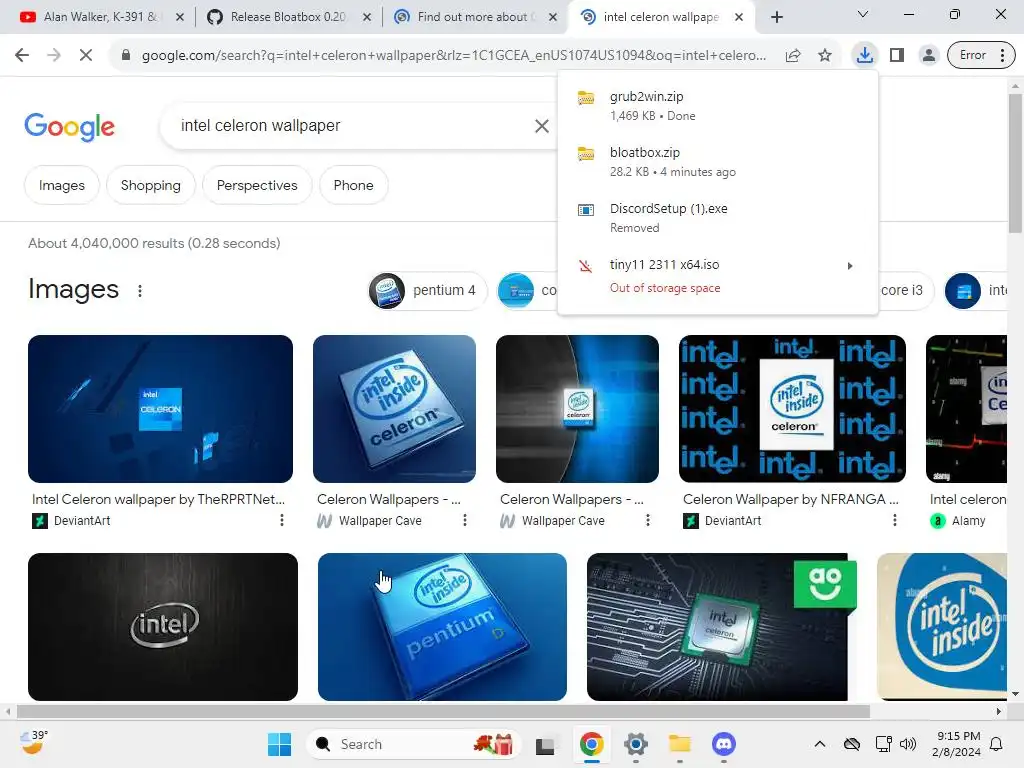
Task: Open the black intel logo thumbnail
Action: (163, 627)
